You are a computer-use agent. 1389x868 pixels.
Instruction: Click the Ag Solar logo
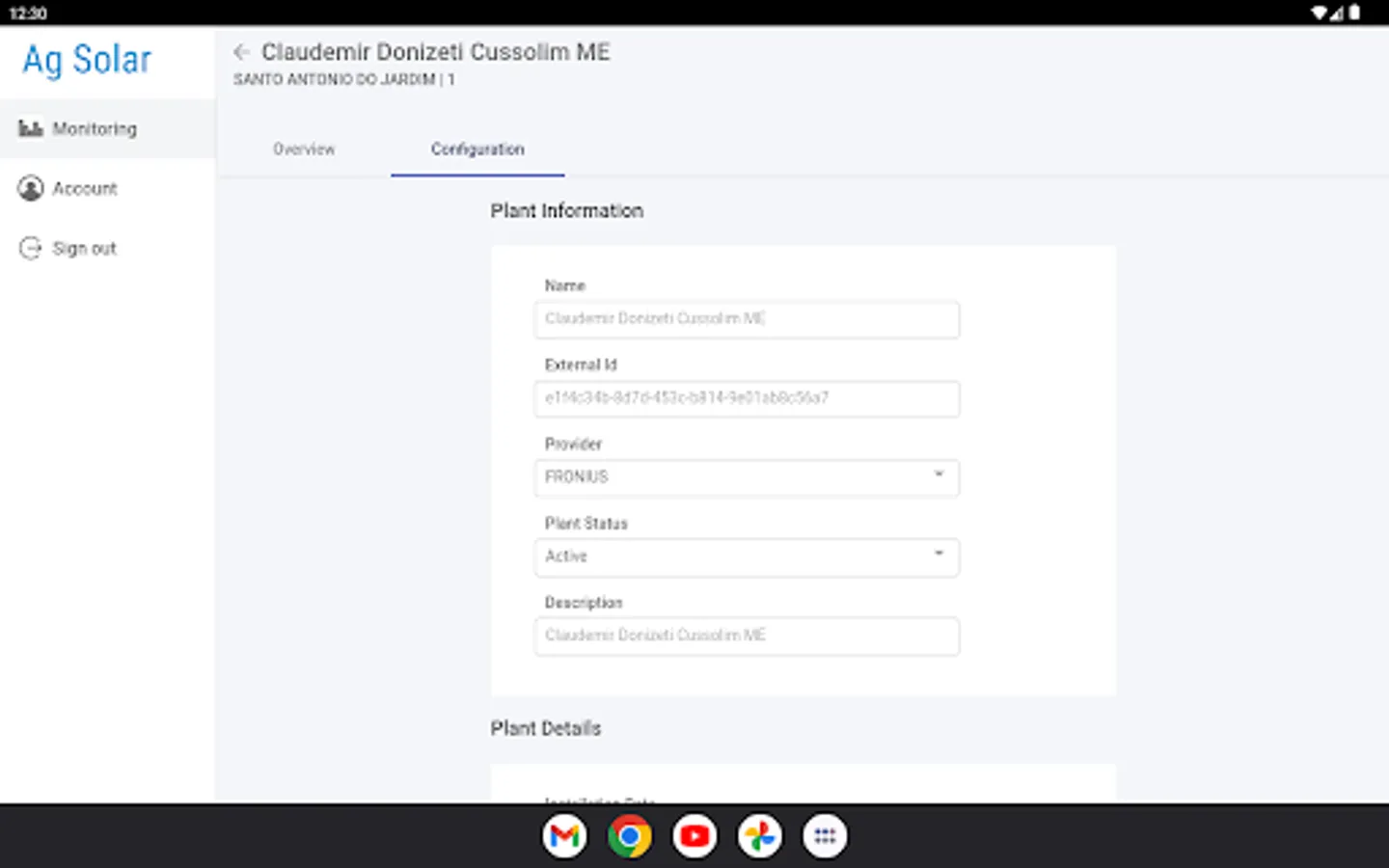[87, 60]
